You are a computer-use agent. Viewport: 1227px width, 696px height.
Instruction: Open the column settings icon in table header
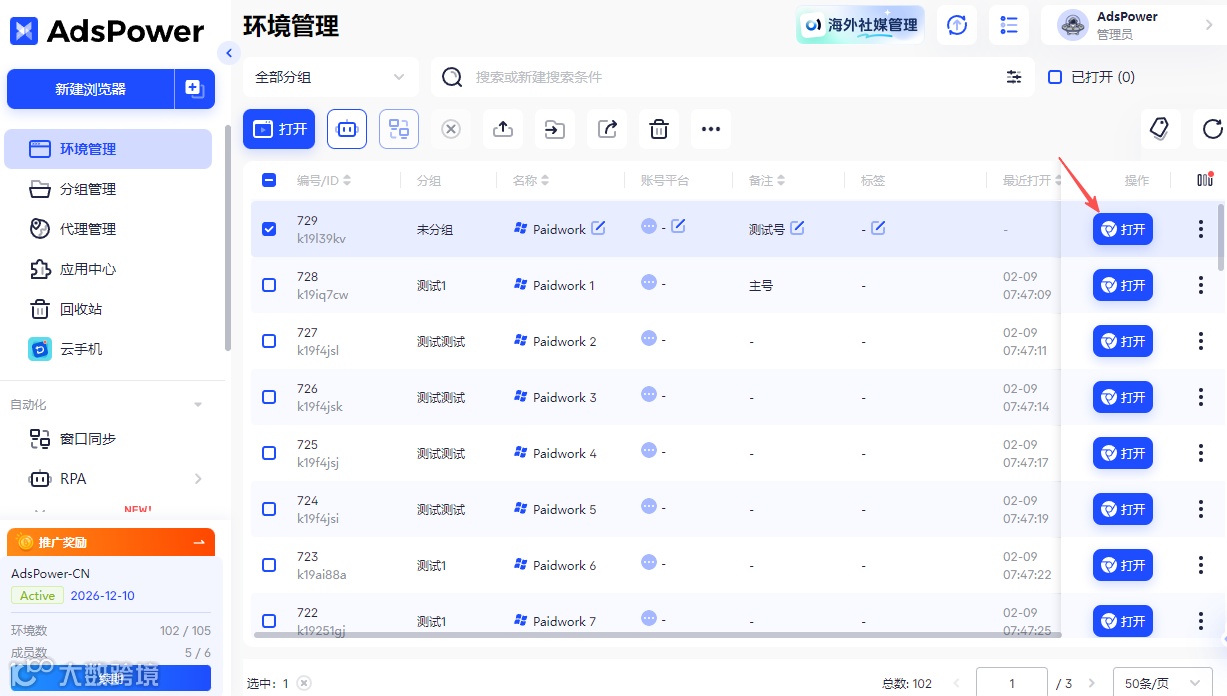[x=1205, y=180]
